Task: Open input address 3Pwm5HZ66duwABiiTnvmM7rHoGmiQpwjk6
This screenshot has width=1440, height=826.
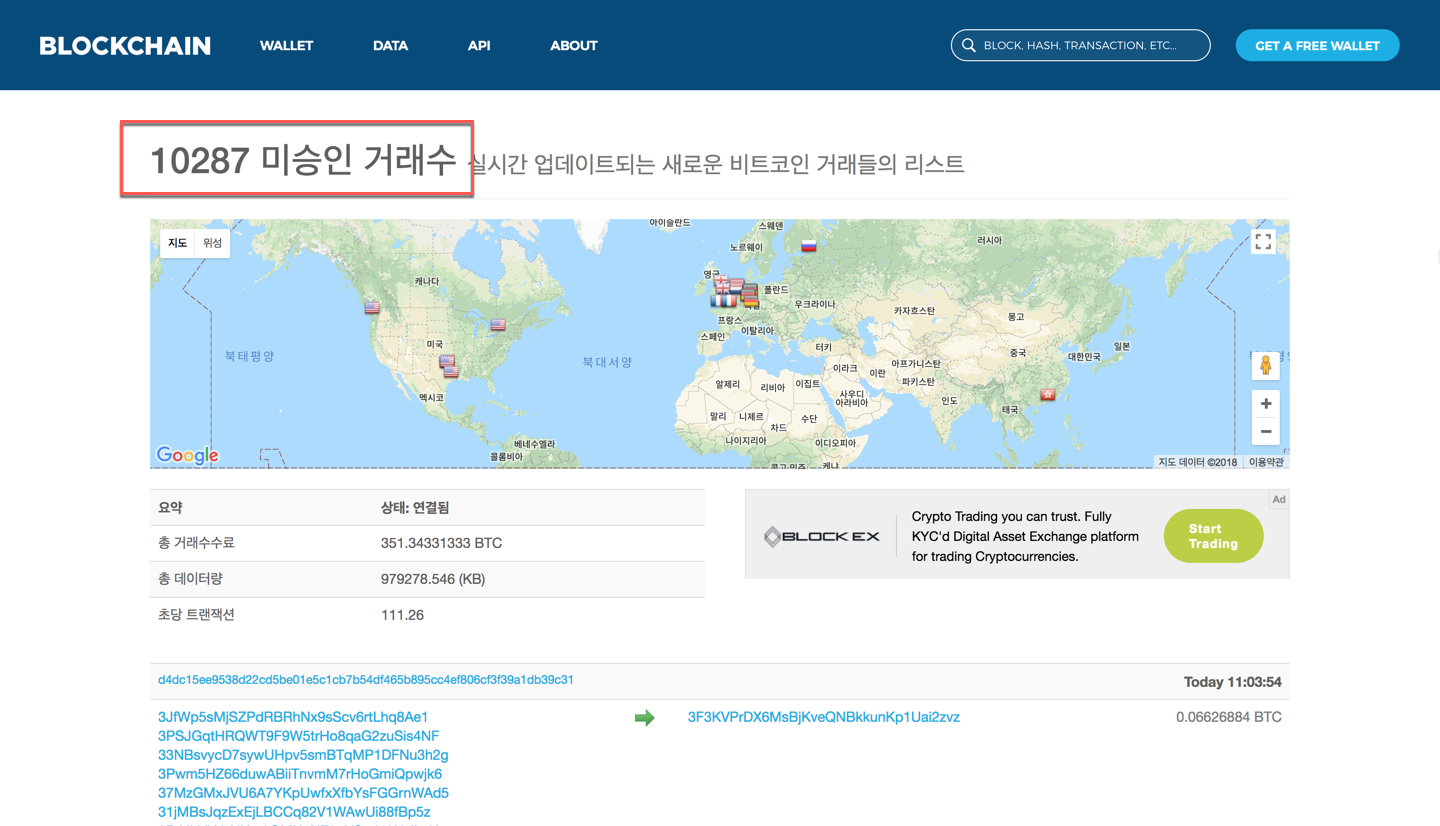Action: [x=300, y=774]
